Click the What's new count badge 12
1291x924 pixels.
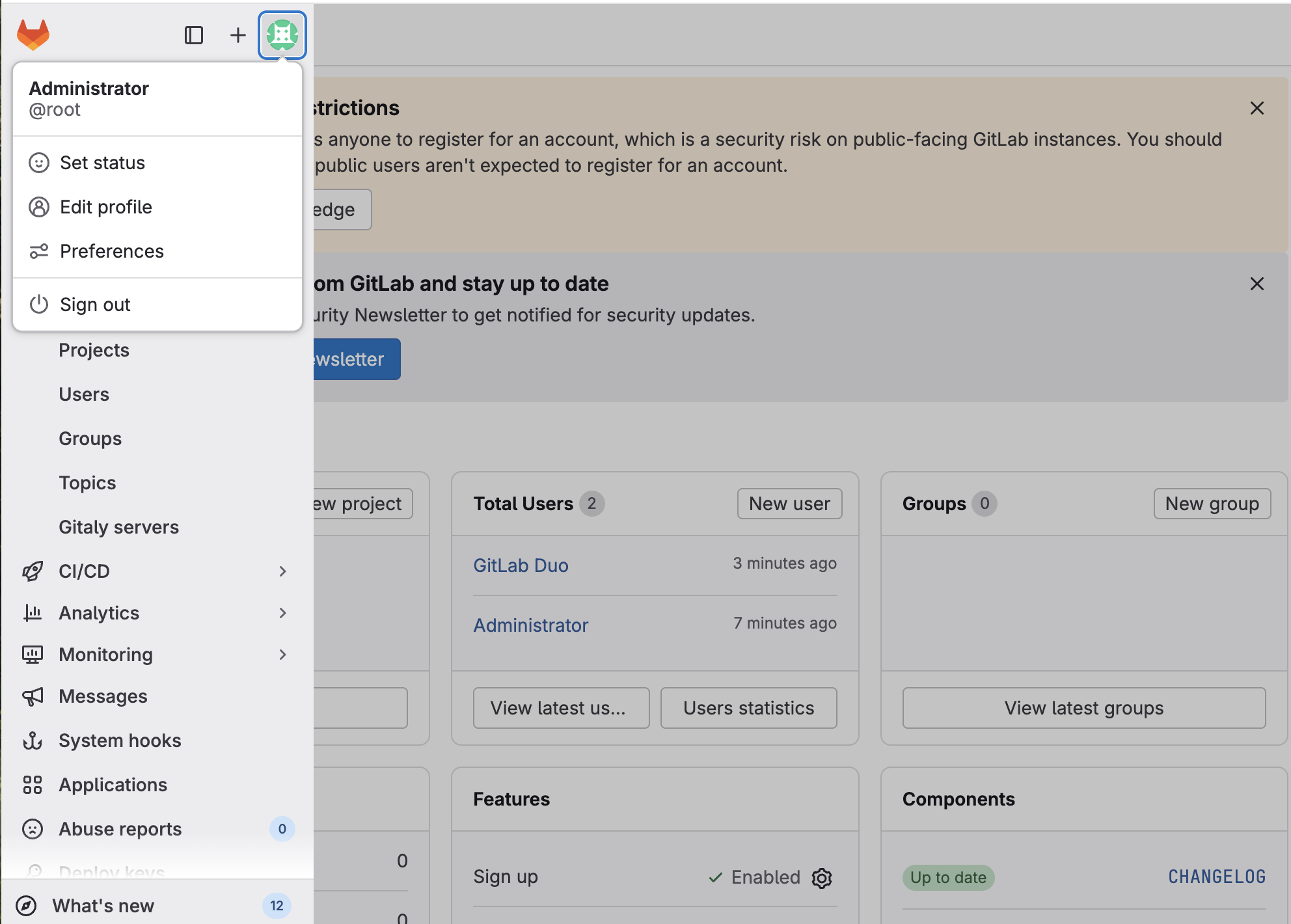point(277,906)
